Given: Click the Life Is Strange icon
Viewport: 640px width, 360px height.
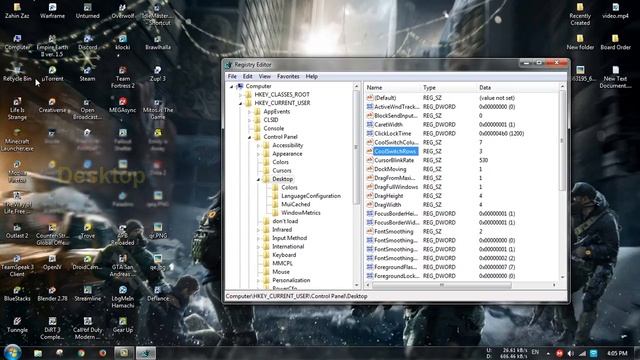Looking at the screenshot, I should [17, 109].
